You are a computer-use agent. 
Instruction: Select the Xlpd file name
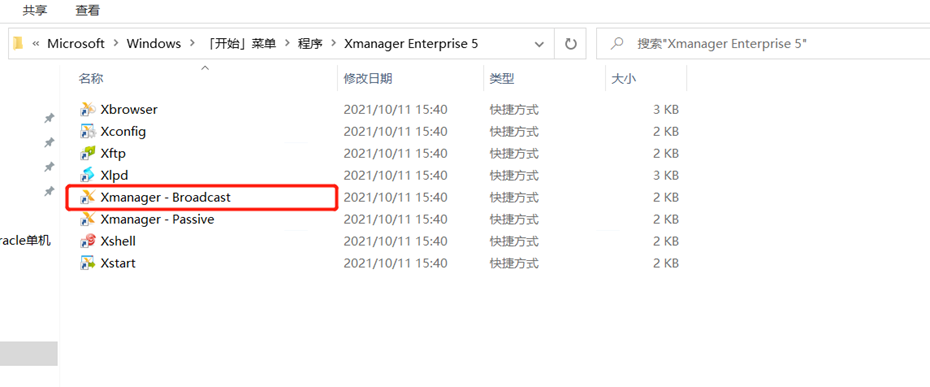tap(114, 175)
